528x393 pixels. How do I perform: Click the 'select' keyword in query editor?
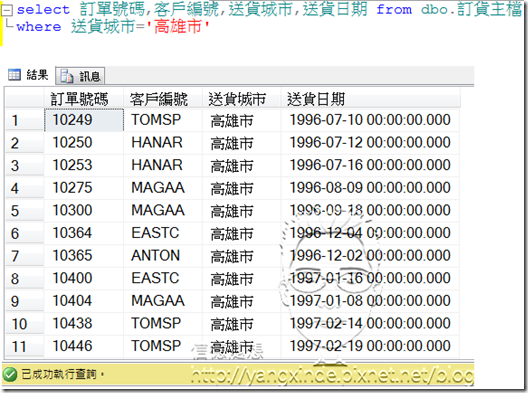(43, 9)
